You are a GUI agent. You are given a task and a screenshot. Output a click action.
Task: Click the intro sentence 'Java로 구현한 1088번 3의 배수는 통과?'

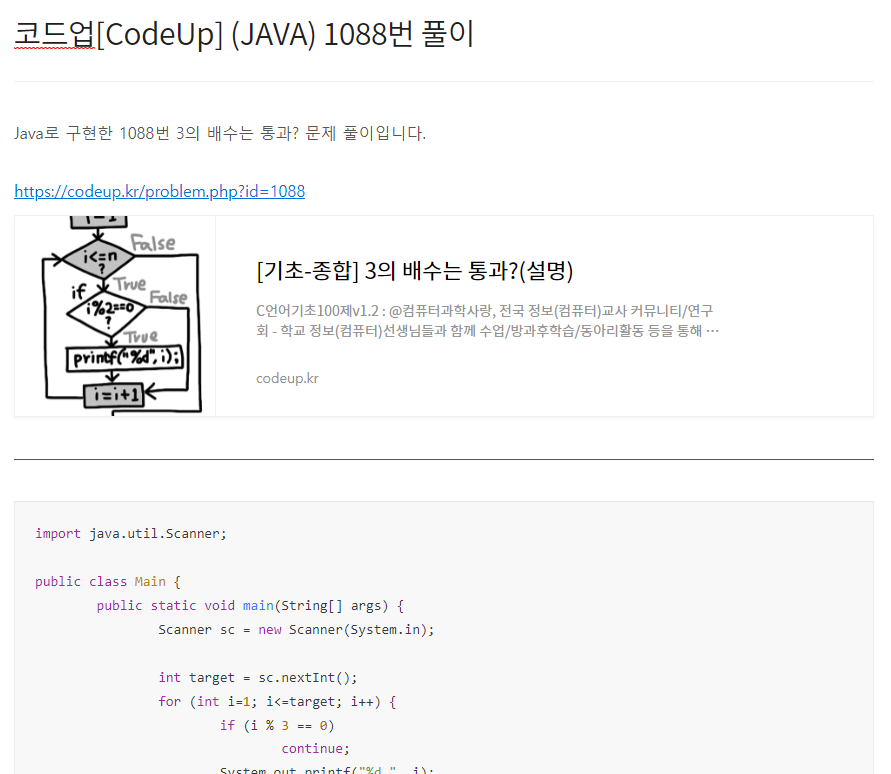[x=156, y=134]
